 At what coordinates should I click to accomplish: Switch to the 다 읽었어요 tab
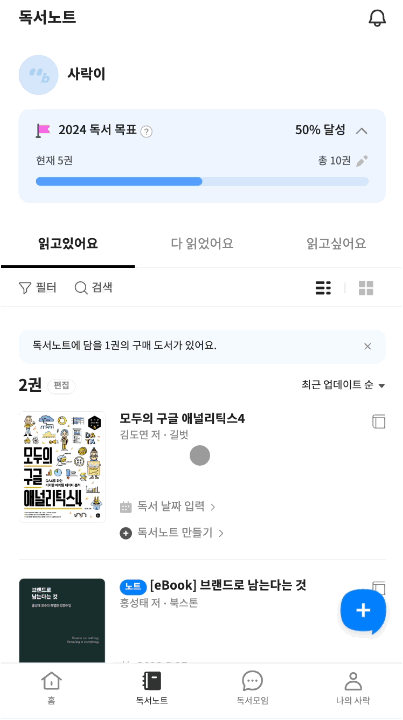tap(202, 243)
